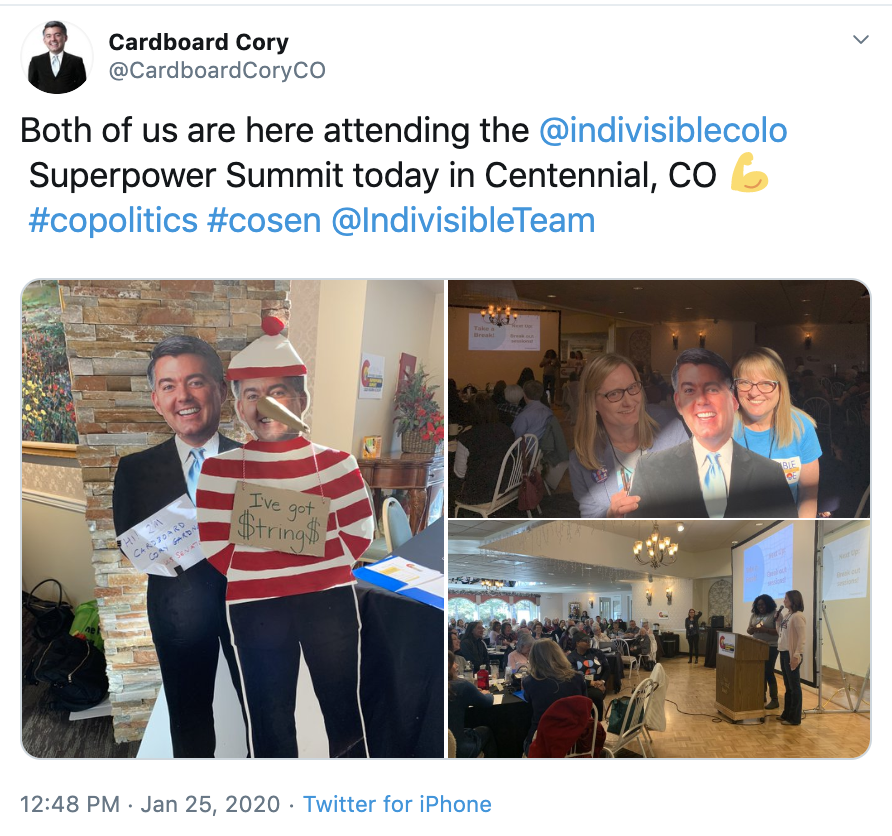Open the Waldo cutout photo
Image resolution: width=892 pixels, height=836 pixels.
click(233, 519)
